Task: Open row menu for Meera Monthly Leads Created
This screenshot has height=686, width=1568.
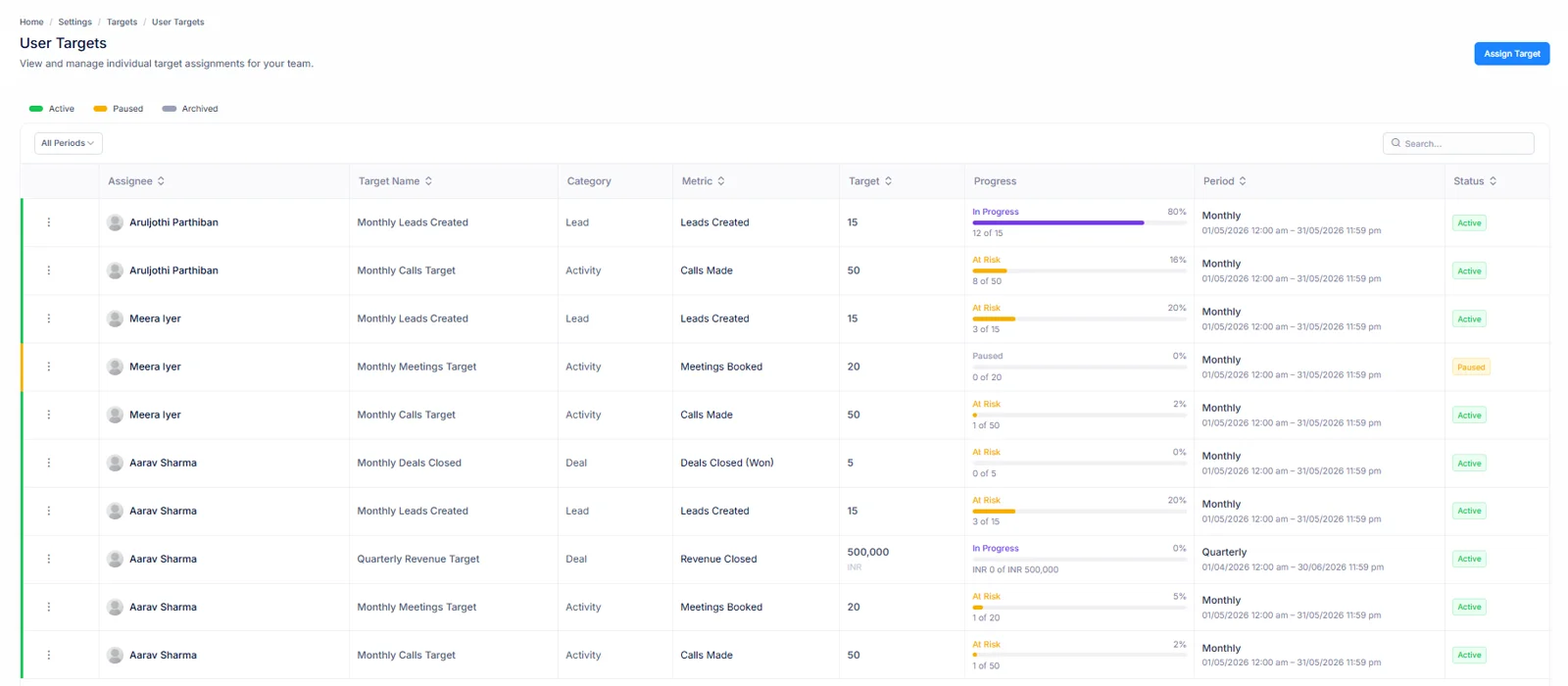Action: (x=49, y=318)
